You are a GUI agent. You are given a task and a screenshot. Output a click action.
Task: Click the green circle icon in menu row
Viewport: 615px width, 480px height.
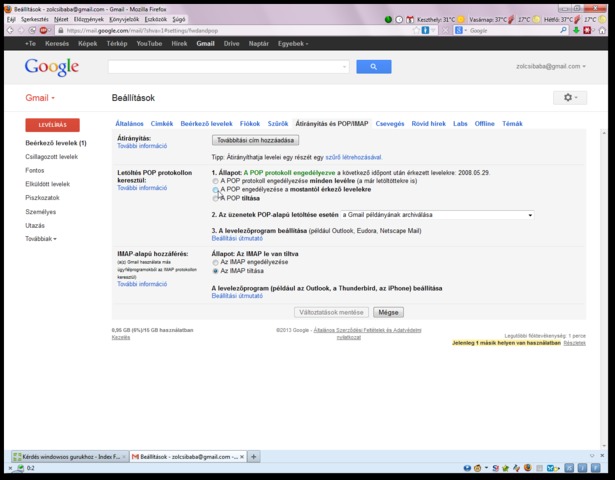point(388,19)
